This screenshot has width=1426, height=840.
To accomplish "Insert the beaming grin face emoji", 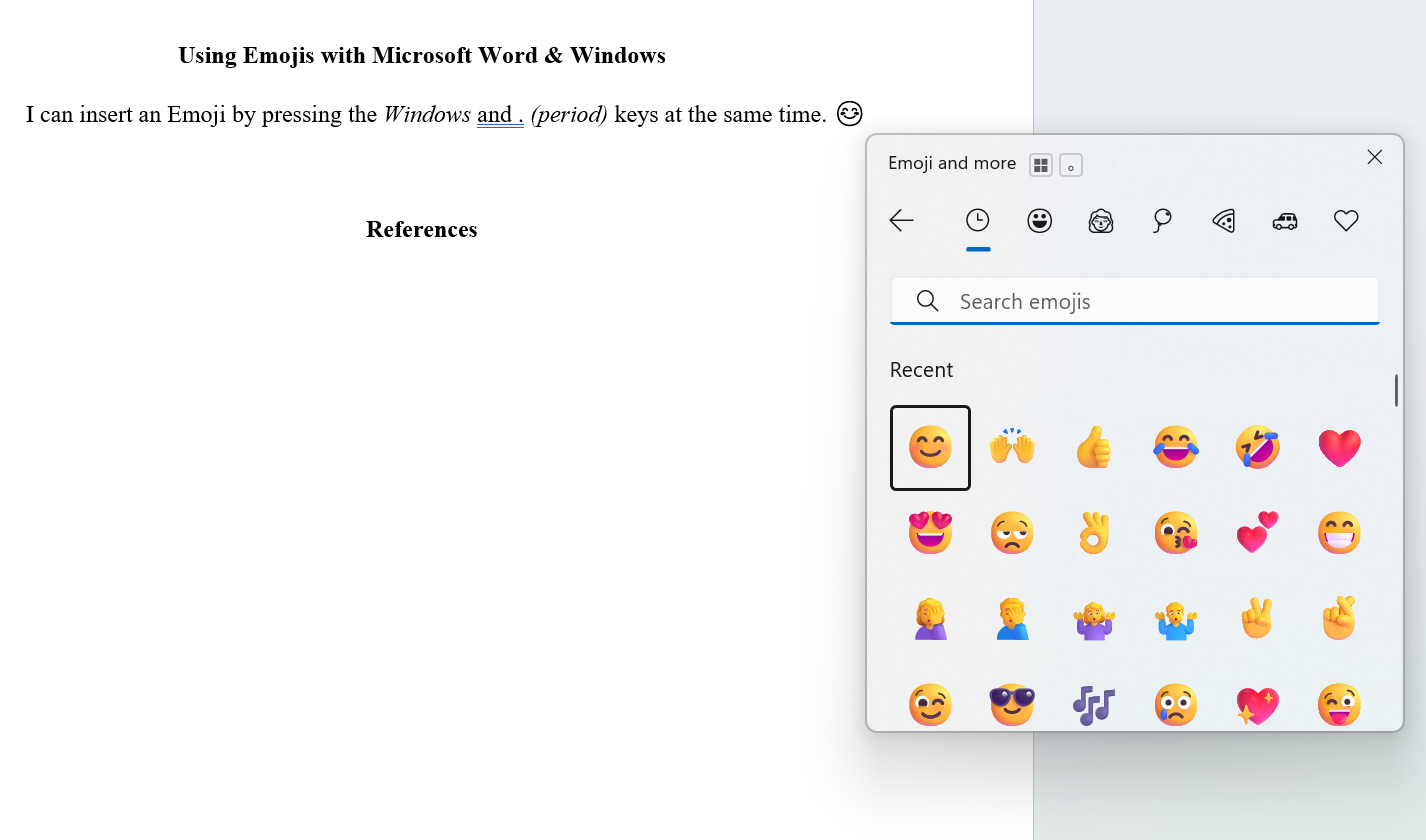I will tap(1340, 533).
